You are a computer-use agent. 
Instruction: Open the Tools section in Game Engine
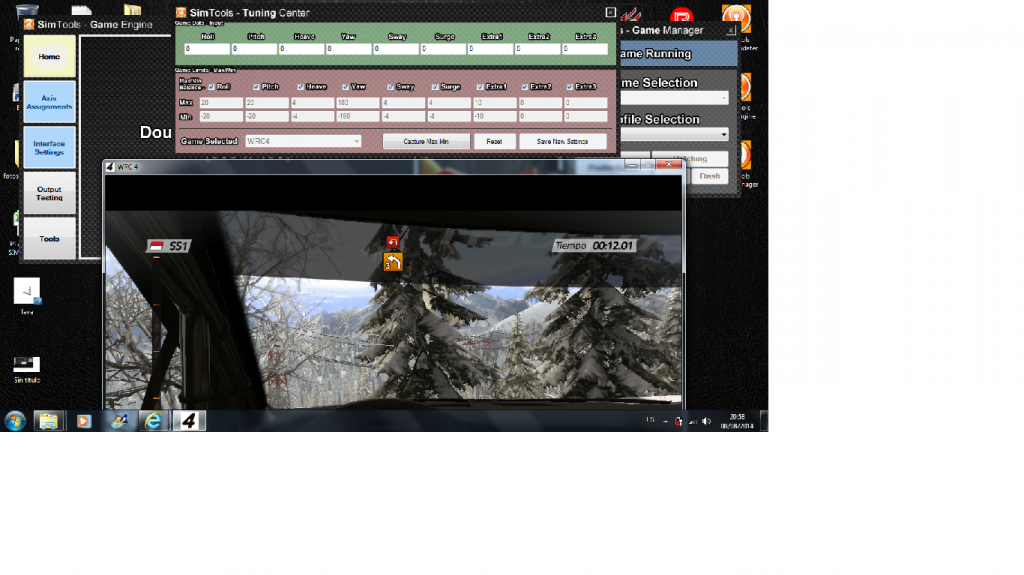point(50,238)
